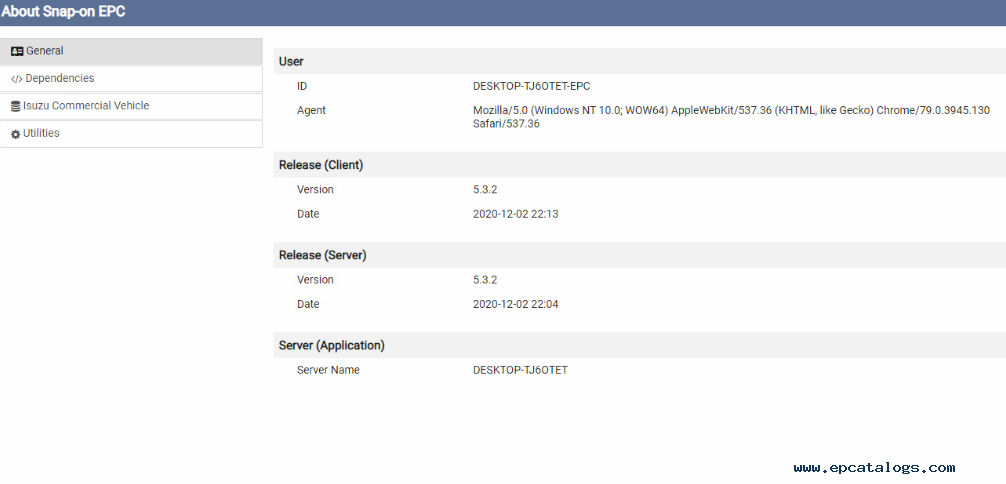1006x484 pixels.
Task: Click the server date 2020-12-02 22:04
Action: click(515, 304)
